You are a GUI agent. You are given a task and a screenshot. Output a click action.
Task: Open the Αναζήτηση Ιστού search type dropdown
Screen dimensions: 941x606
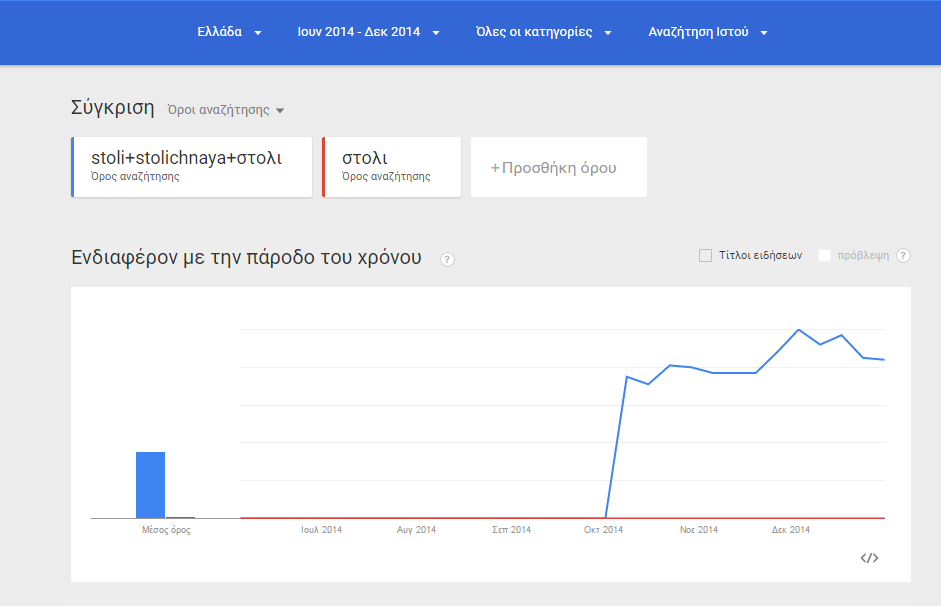[x=708, y=32]
